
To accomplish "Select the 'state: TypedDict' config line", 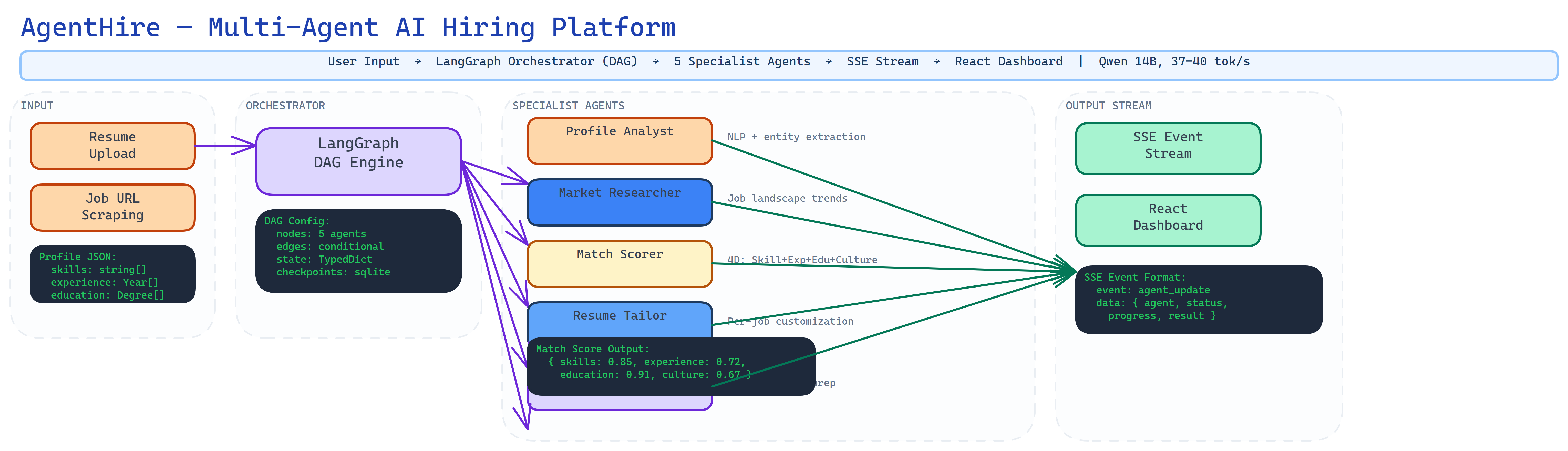I will [324, 259].
